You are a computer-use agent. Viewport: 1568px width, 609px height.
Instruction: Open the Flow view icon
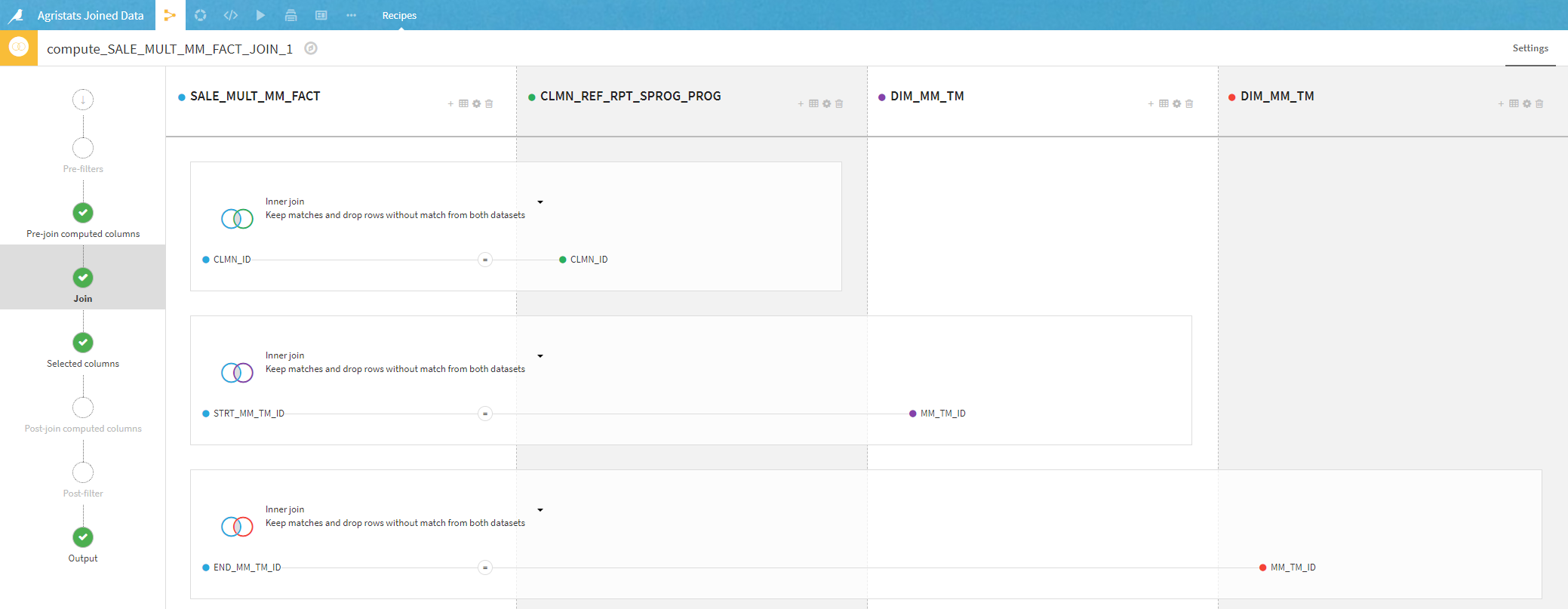pos(170,15)
